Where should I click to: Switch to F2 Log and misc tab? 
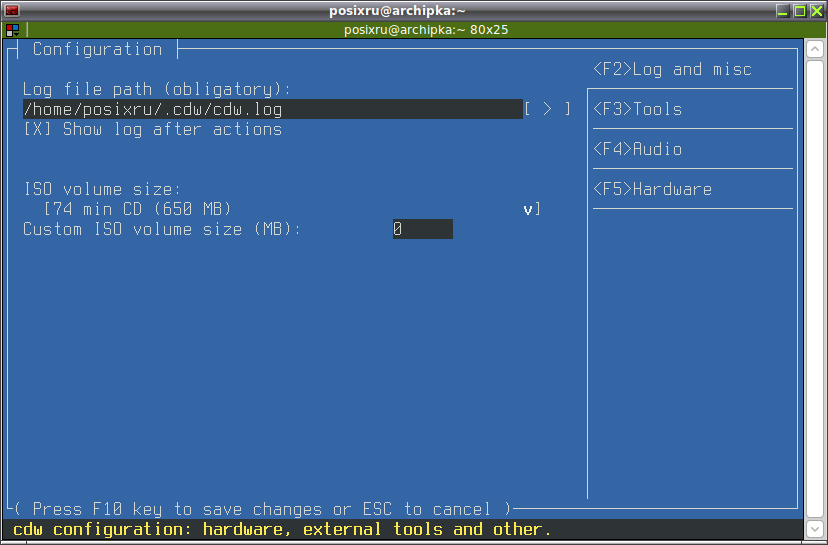[672, 69]
